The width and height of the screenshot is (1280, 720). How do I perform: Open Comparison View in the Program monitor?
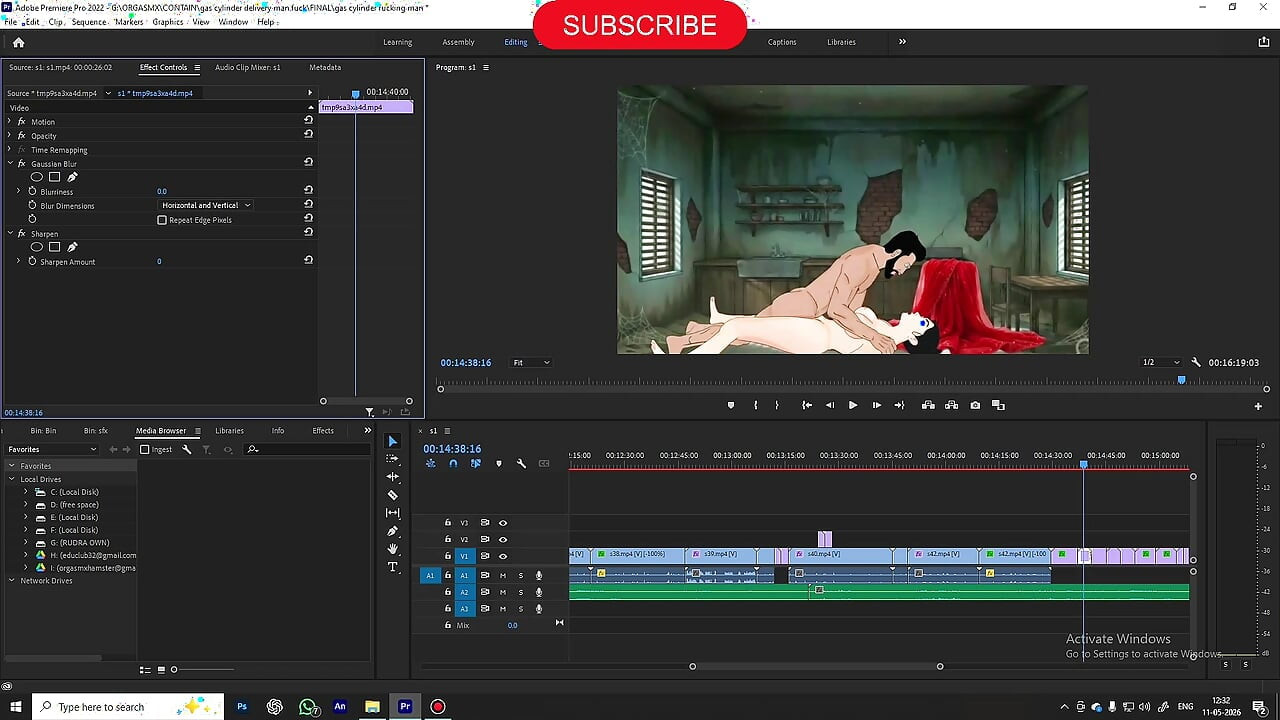coord(998,405)
